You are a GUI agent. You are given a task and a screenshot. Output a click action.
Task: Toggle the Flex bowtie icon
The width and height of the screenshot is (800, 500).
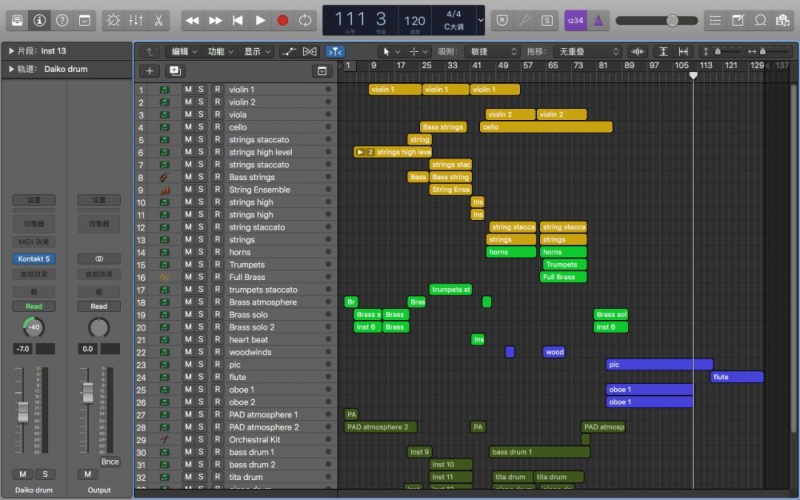point(309,52)
